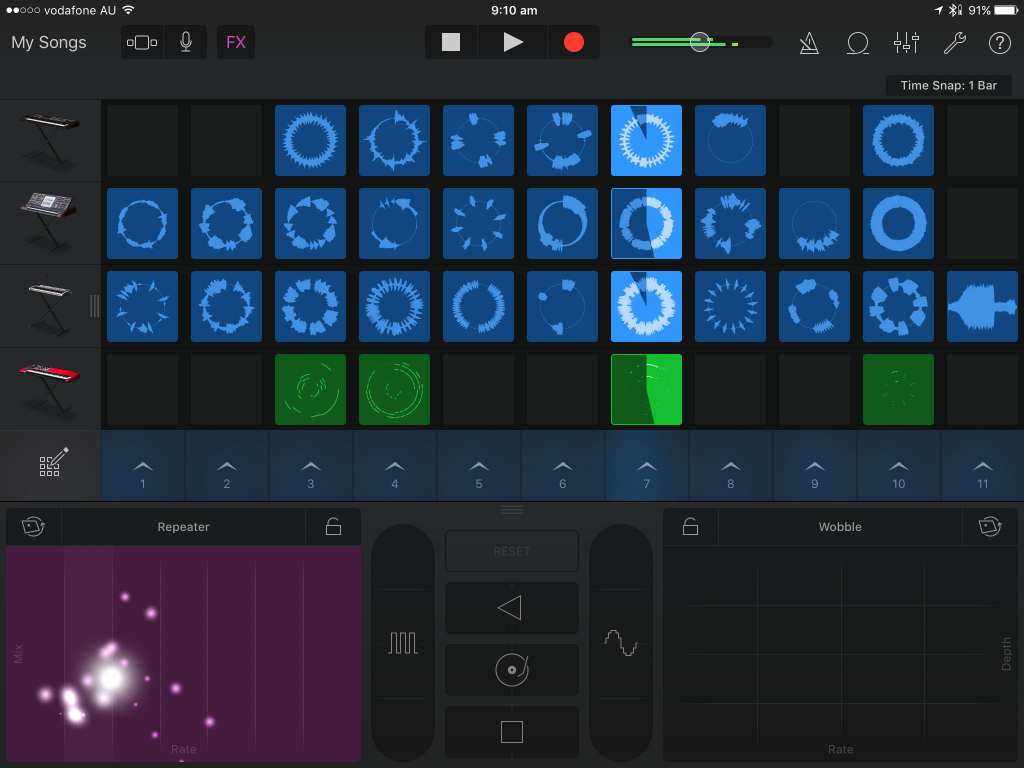Screen dimensions: 1024x768
Task: Open the Time Snap: 1 Bar menu
Action: 948,85
